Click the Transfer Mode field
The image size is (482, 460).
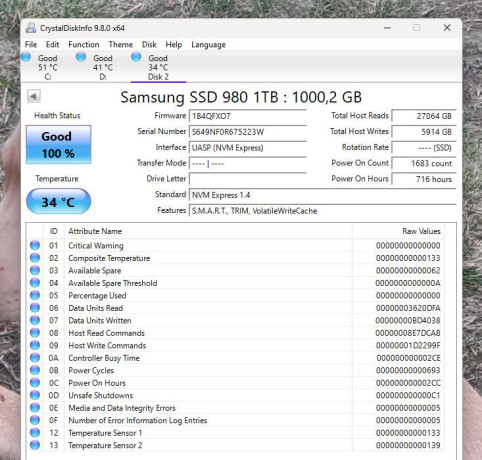coord(248,163)
